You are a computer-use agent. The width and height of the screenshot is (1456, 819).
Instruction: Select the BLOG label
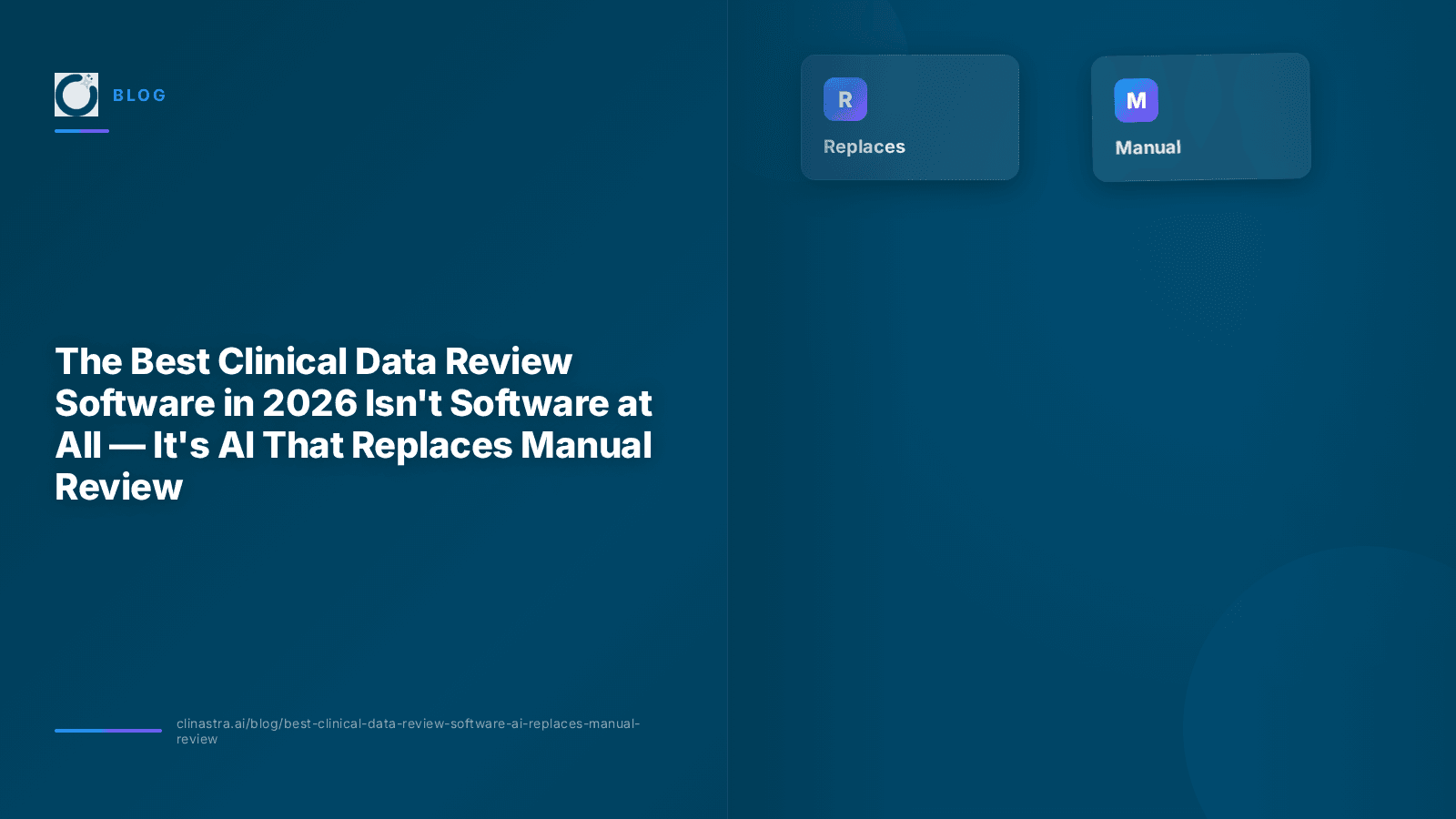pos(139,96)
